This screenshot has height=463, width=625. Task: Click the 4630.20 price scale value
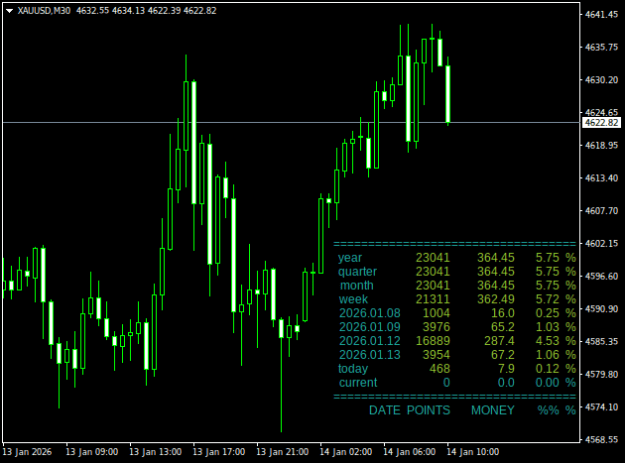pos(601,80)
